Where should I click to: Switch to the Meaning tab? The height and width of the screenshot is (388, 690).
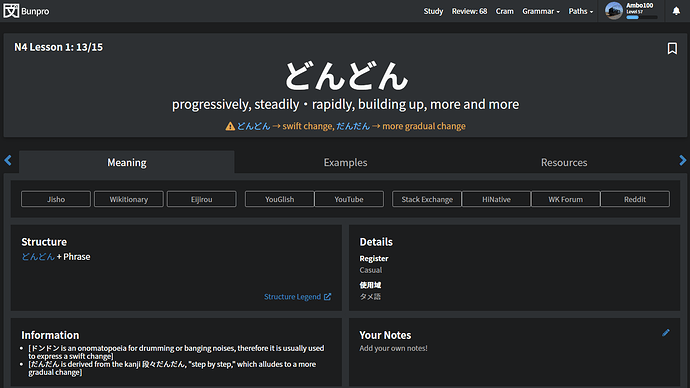tap(127, 162)
